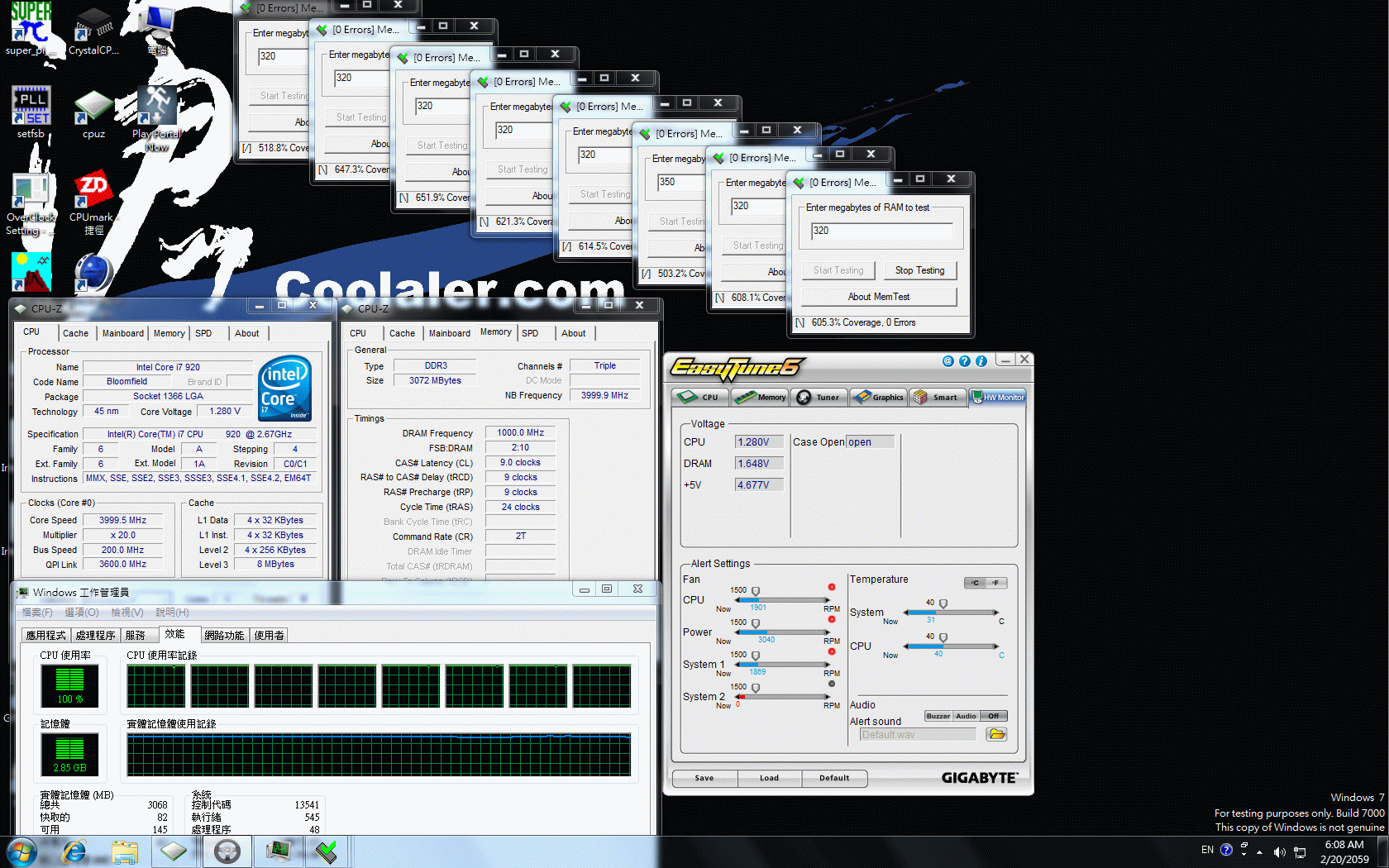Open the setfsb desktop icon
Screen dimensions: 1389x868
tap(31, 112)
